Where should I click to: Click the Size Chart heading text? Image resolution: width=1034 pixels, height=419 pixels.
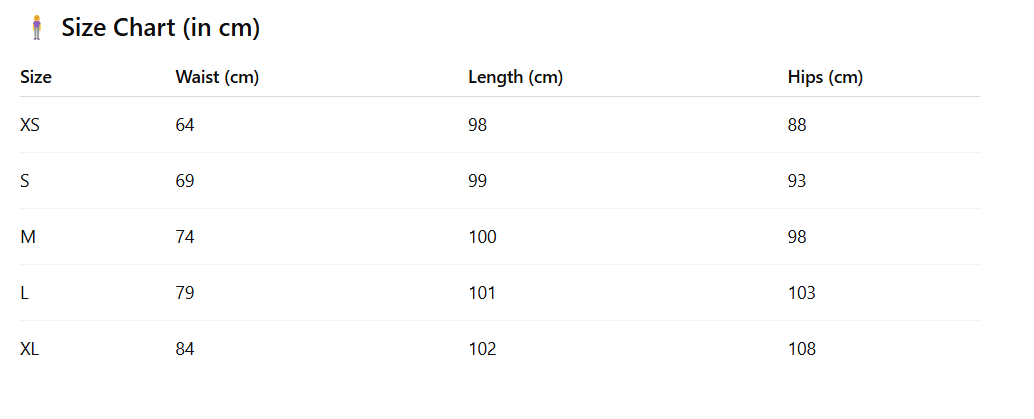coord(161,28)
